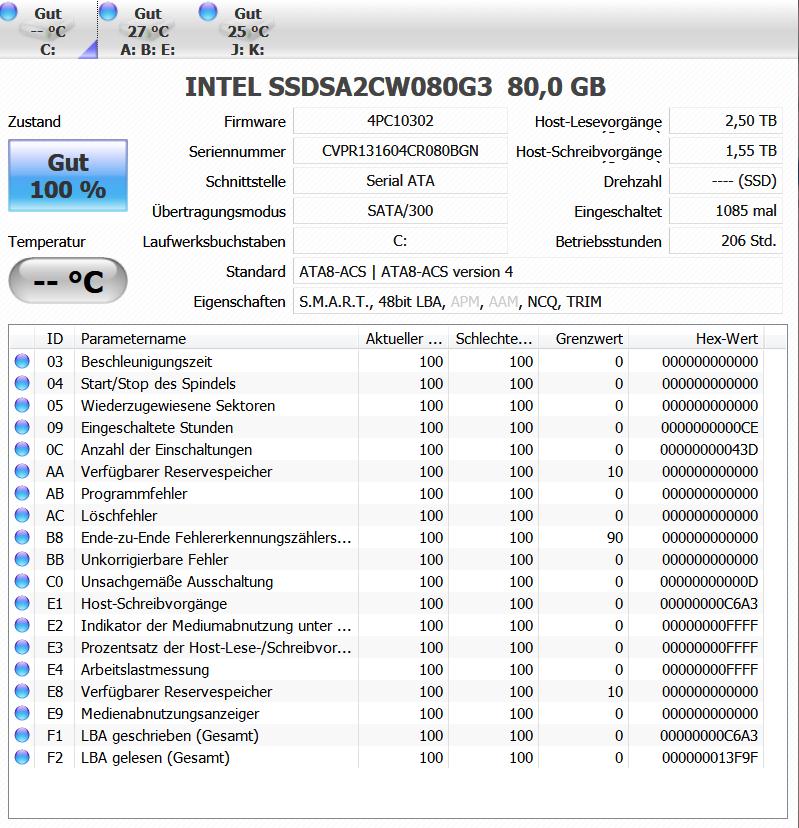
Task: Sort by ID column header
Action: pyautogui.click(x=54, y=338)
